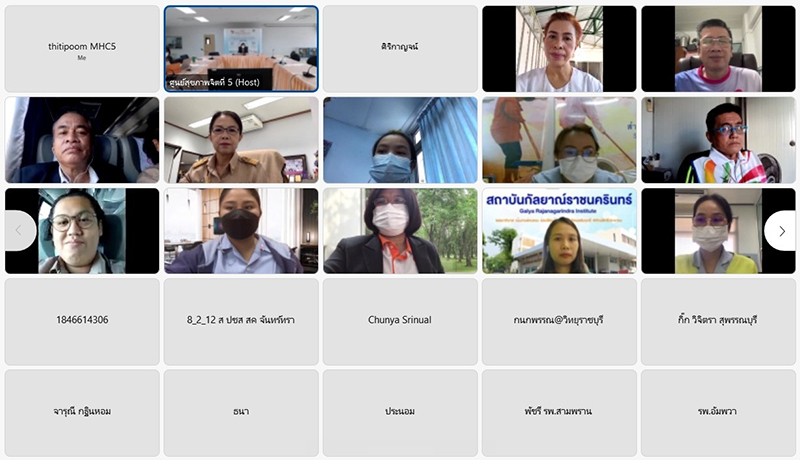The height and width of the screenshot is (460, 800).
Task: Select video of woman in khaki uniform
Action: (x=241, y=140)
